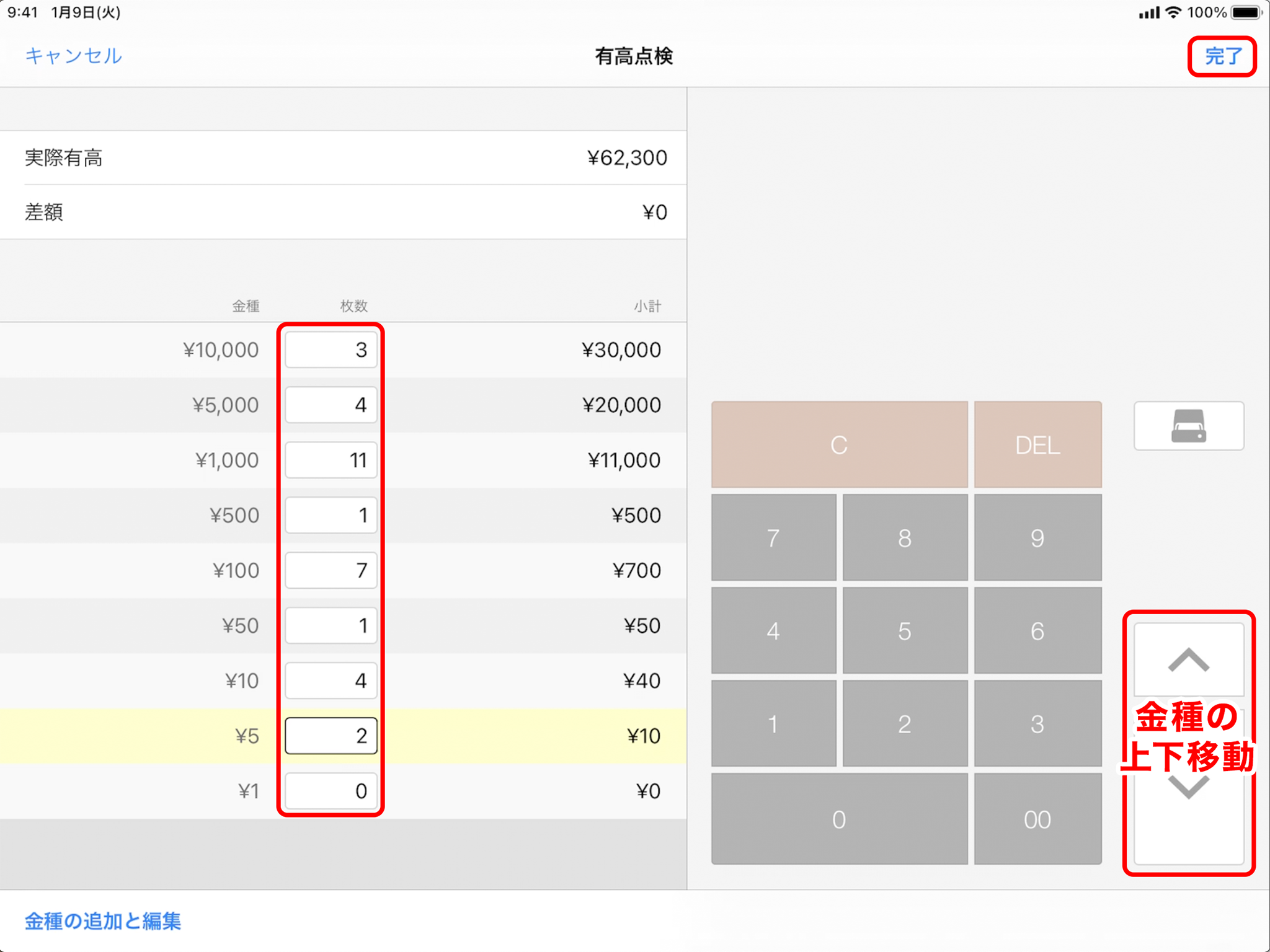Image resolution: width=1270 pixels, height=952 pixels.
Task: Tap keypad digit 8
Action: coord(905,537)
